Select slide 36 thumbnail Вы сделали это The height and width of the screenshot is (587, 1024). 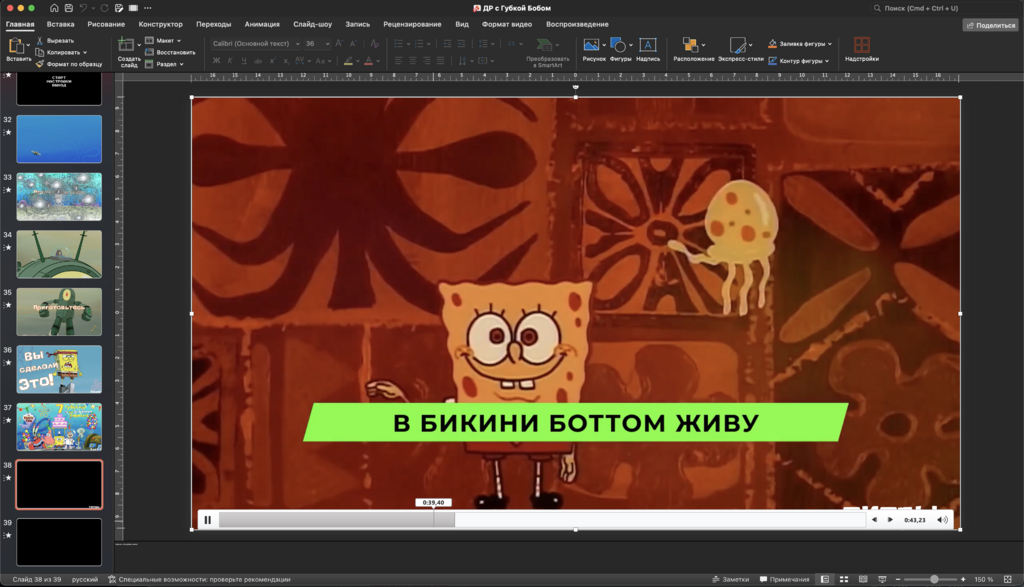pos(59,369)
